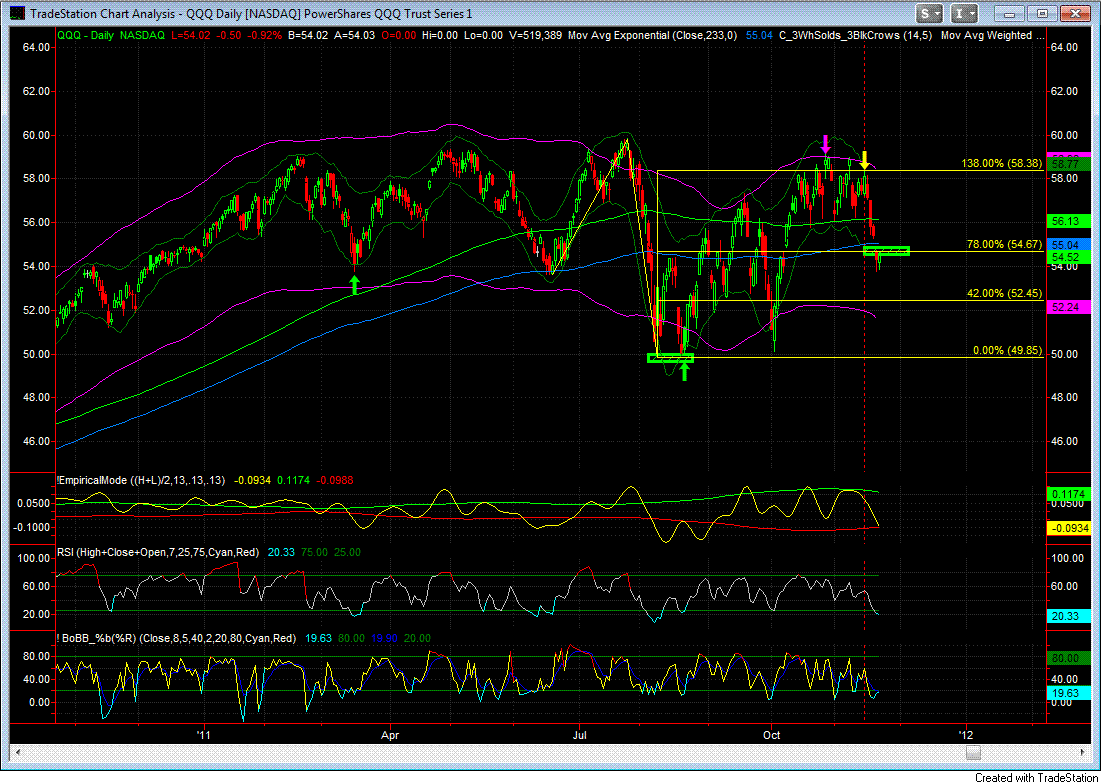Click the "'11" date axis label

coord(204,734)
